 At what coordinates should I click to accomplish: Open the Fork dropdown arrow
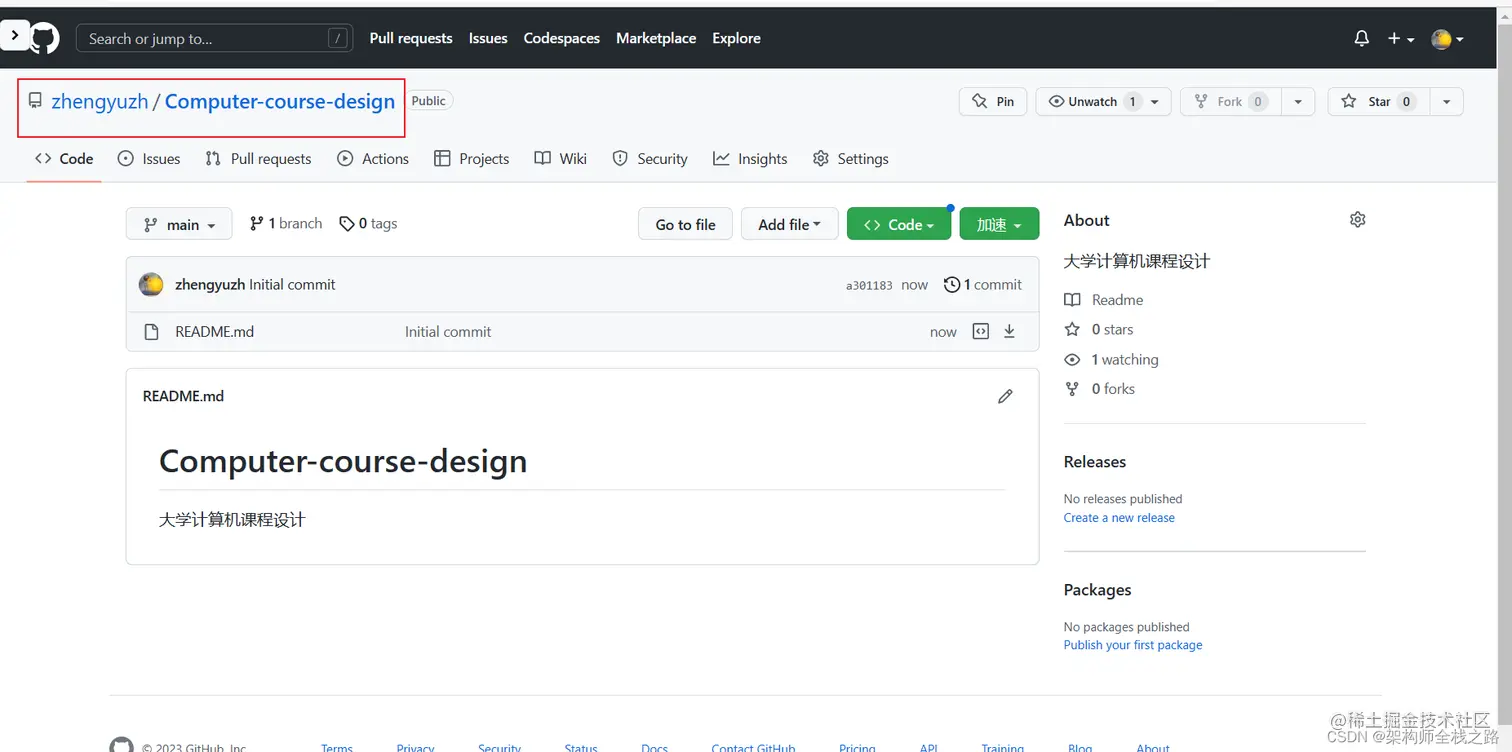tap(1298, 101)
